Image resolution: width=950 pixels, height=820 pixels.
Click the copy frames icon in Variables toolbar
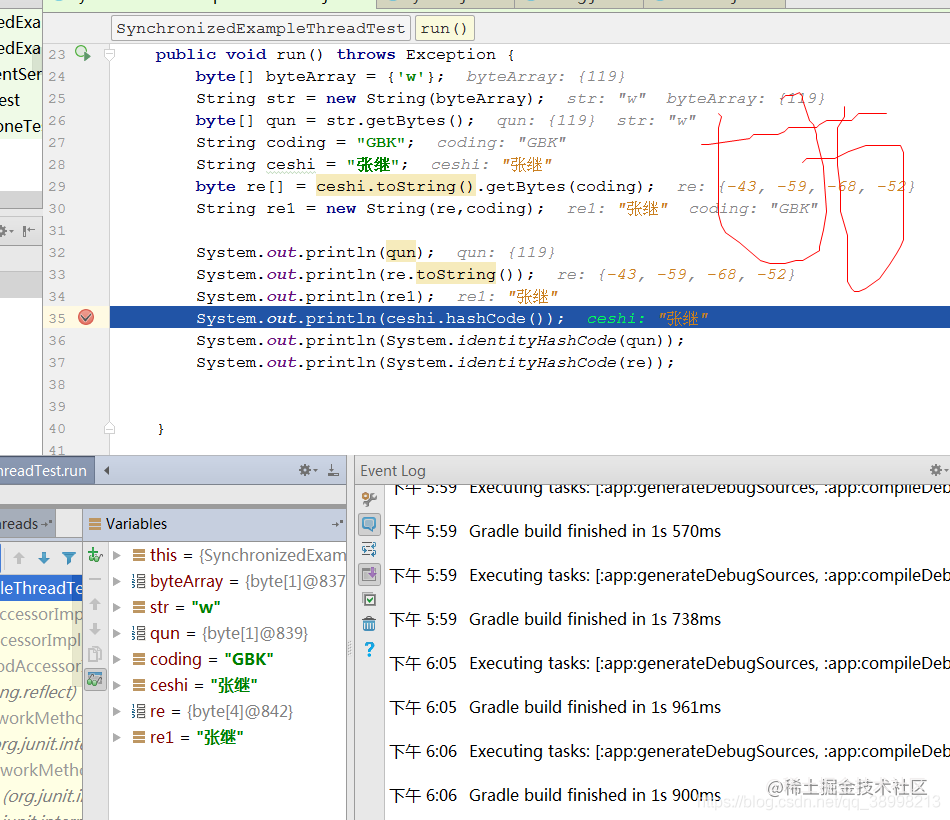click(x=96, y=652)
